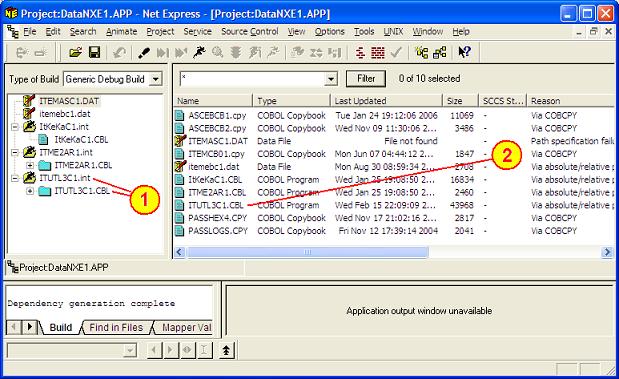Collapse the ItKeKaC1.int tree node
Screen dimensions: 619x379
(15, 127)
